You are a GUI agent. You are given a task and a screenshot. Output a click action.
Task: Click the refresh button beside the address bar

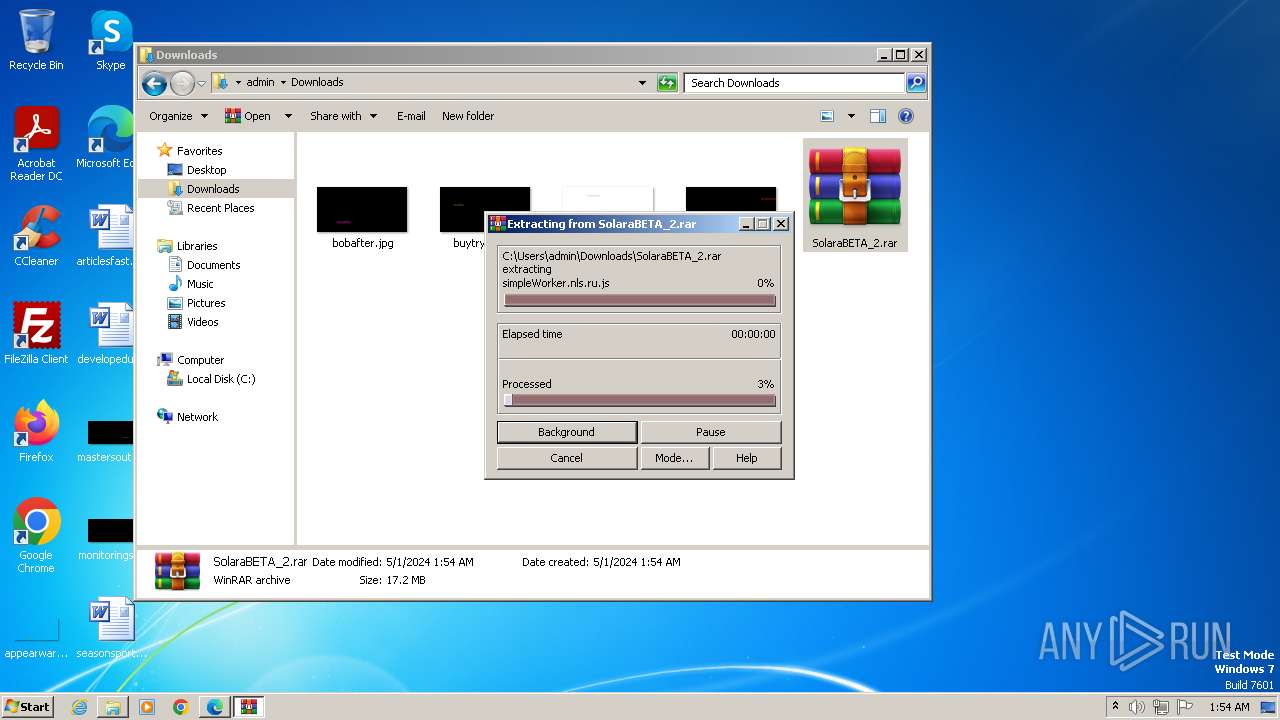pyautogui.click(x=667, y=83)
